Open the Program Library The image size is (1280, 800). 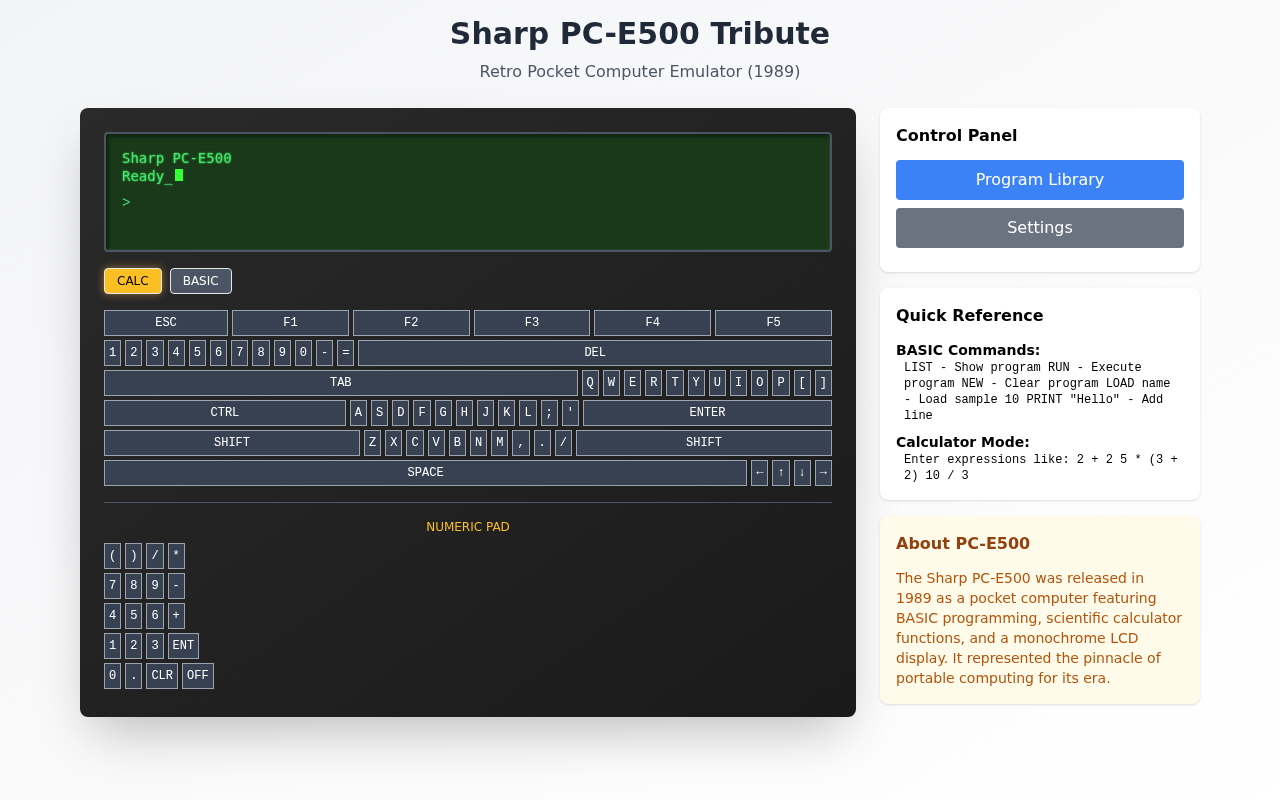(x=1039, y=180)
